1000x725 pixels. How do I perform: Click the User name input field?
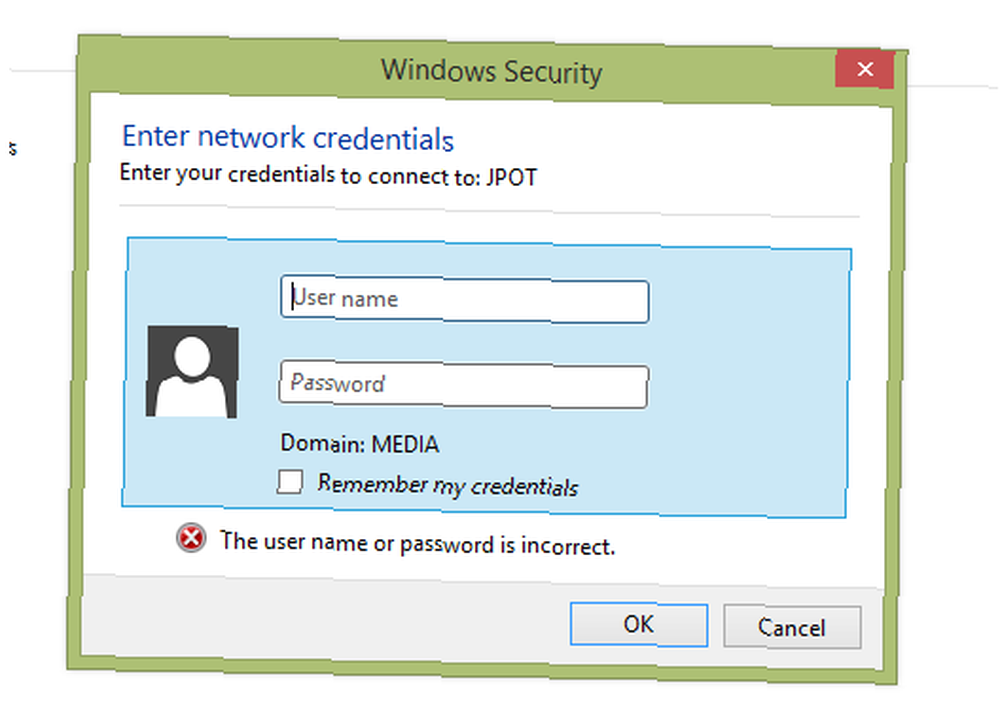point(464,300)
